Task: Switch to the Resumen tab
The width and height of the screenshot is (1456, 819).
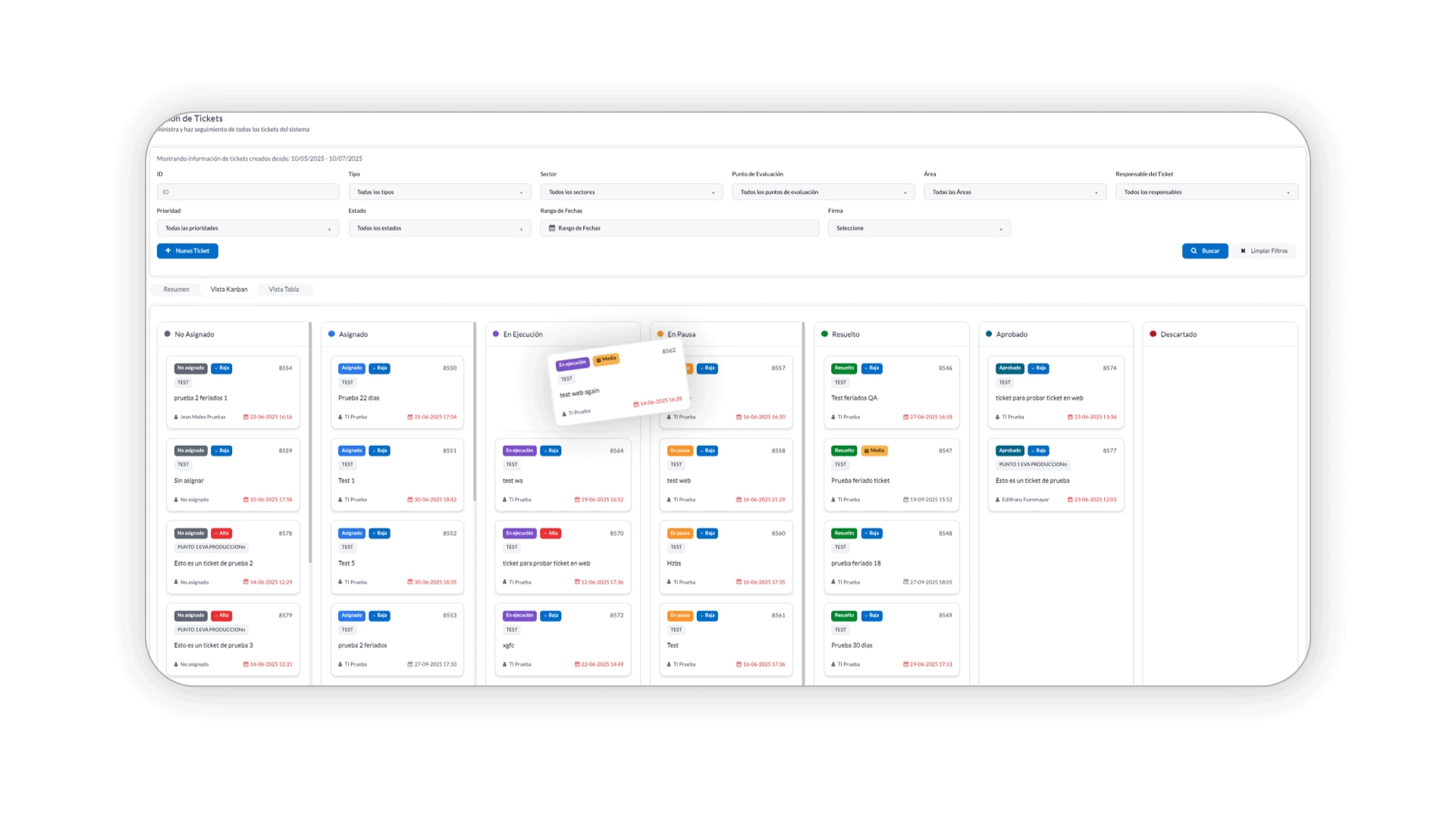Action: [x=176, y=290]
